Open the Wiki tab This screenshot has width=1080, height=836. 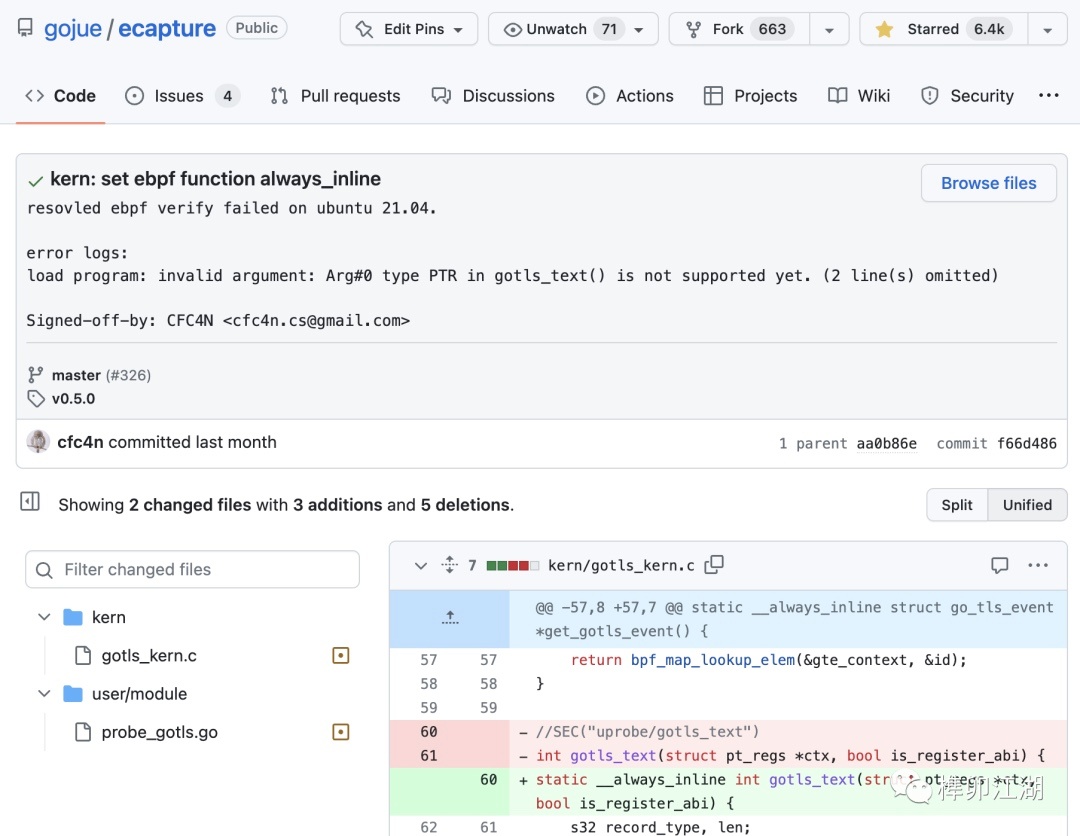coord(859,96)
